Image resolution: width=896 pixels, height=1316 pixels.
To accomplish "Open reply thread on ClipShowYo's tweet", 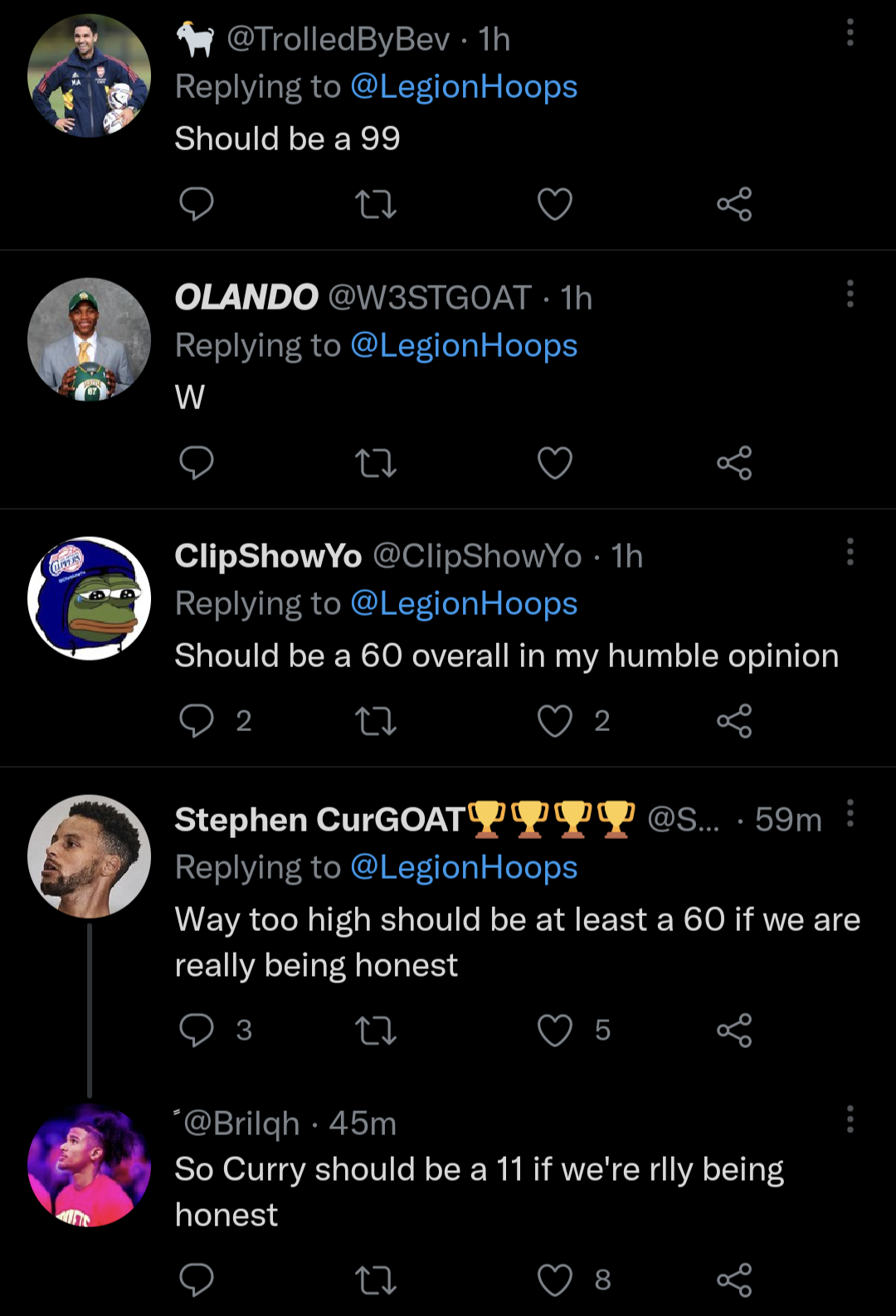I will [x=197, y=720].
